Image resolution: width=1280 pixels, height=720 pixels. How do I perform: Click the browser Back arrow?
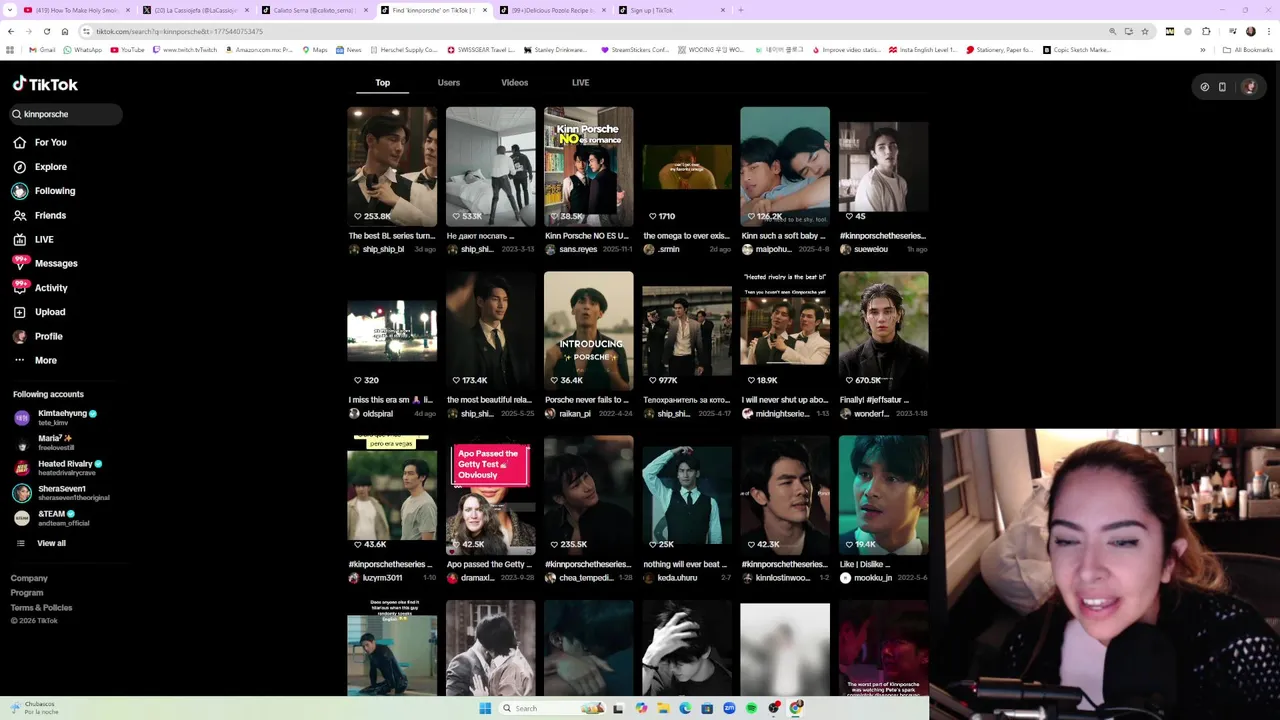(x=12, y=31)
